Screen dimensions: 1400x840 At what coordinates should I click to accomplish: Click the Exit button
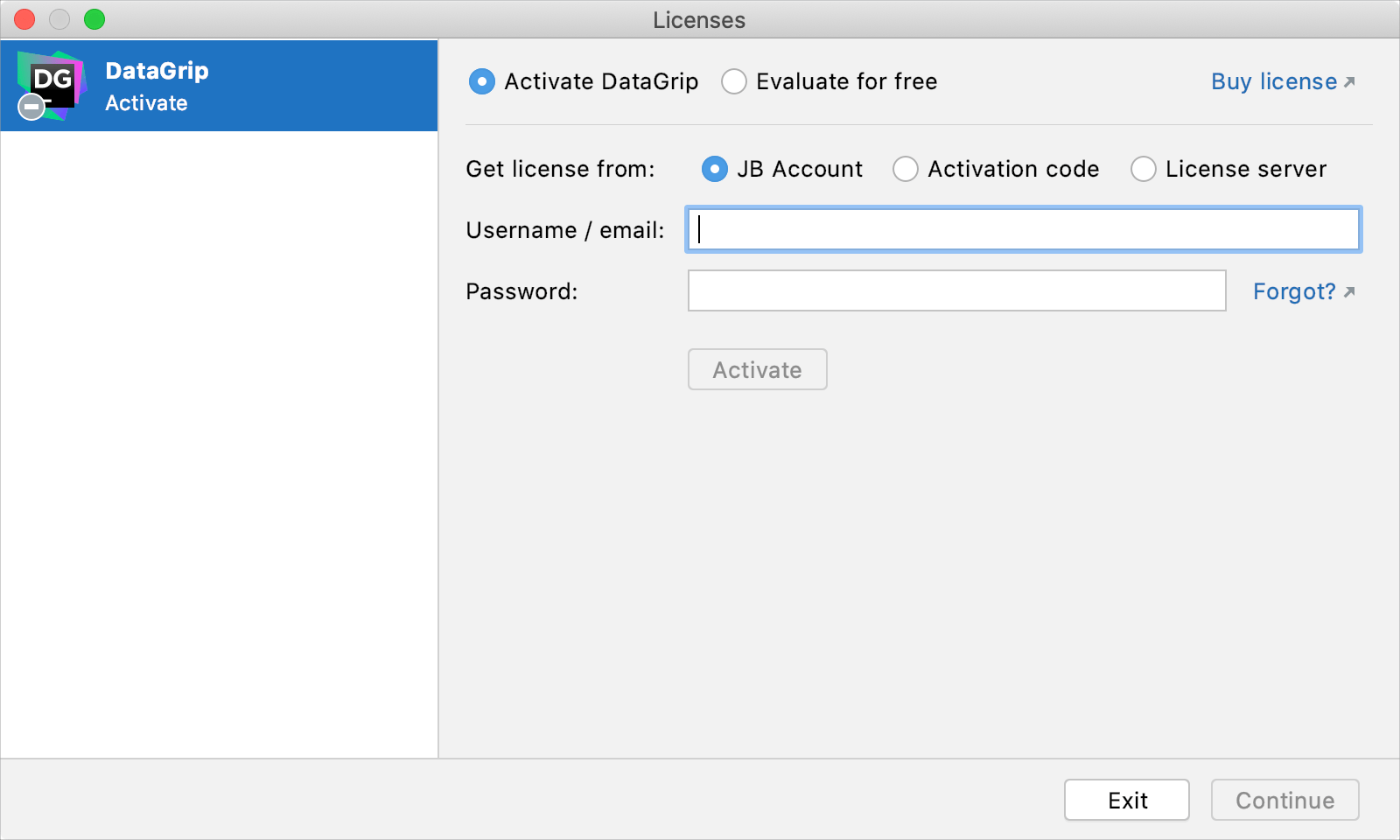pyautogui.click(x=1126, y=799)
